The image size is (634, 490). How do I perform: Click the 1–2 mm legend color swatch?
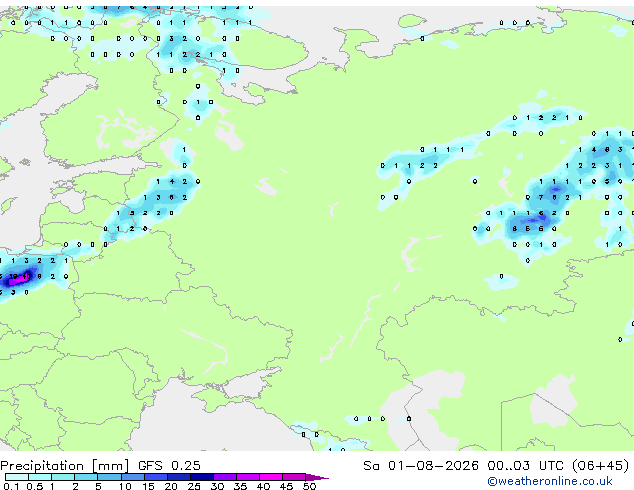pos(63,477)
